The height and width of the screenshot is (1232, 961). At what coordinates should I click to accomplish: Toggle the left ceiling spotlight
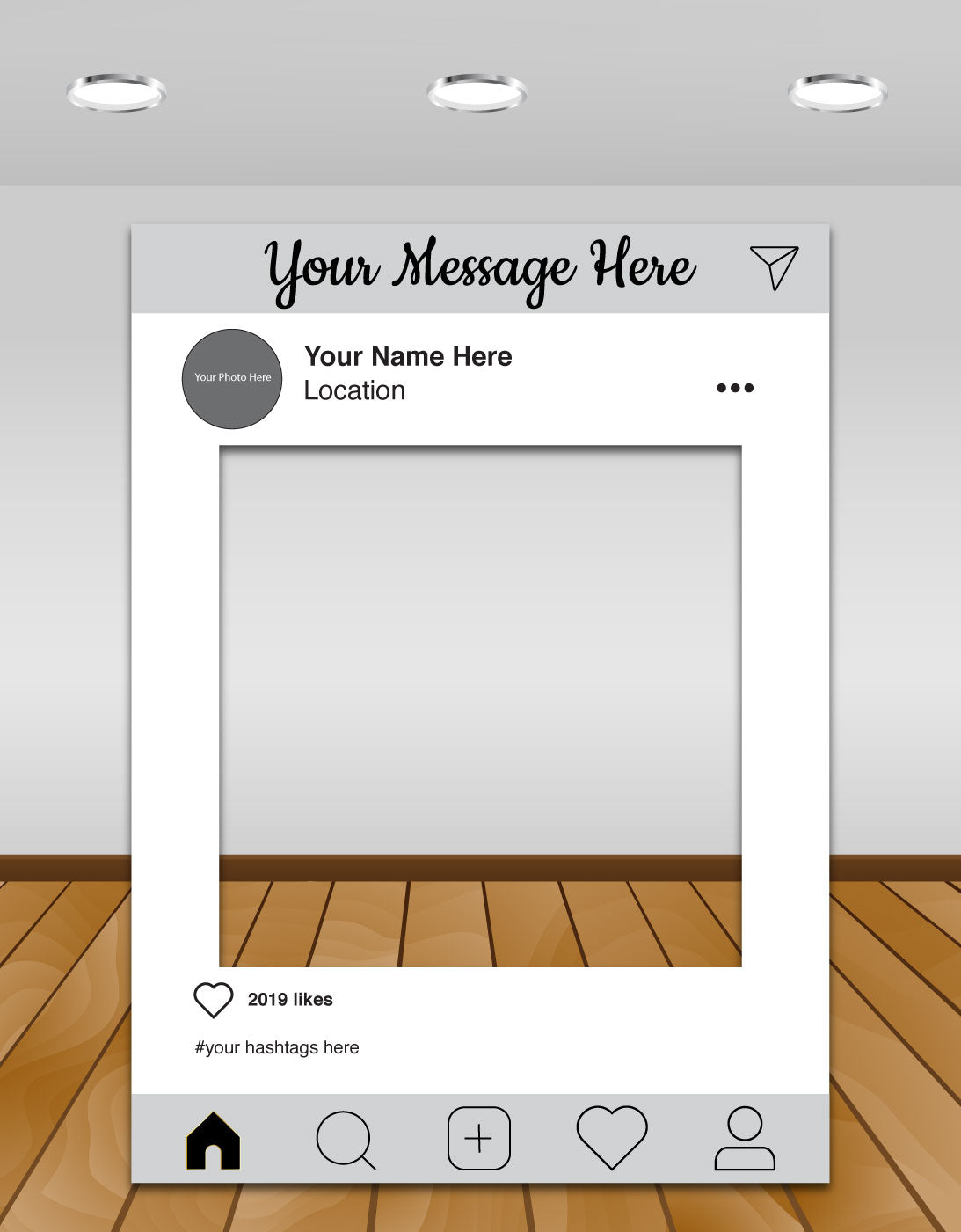[x=115, y=91]
